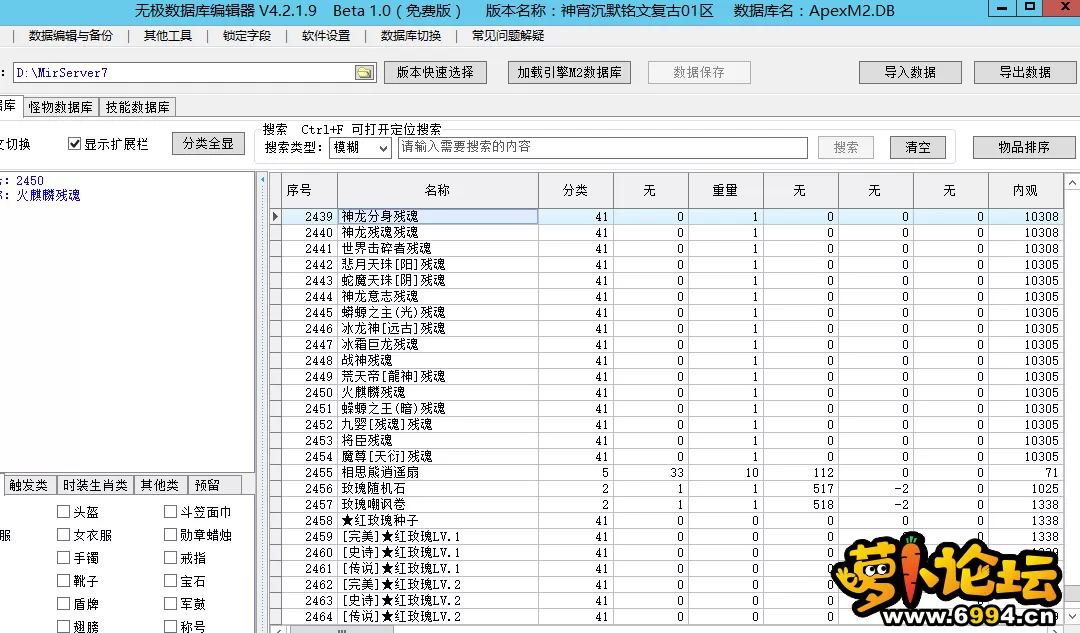Enable the 女衣服 checkbox
The width and height of the screenshot is (1080, 633).
coord(63,535)
